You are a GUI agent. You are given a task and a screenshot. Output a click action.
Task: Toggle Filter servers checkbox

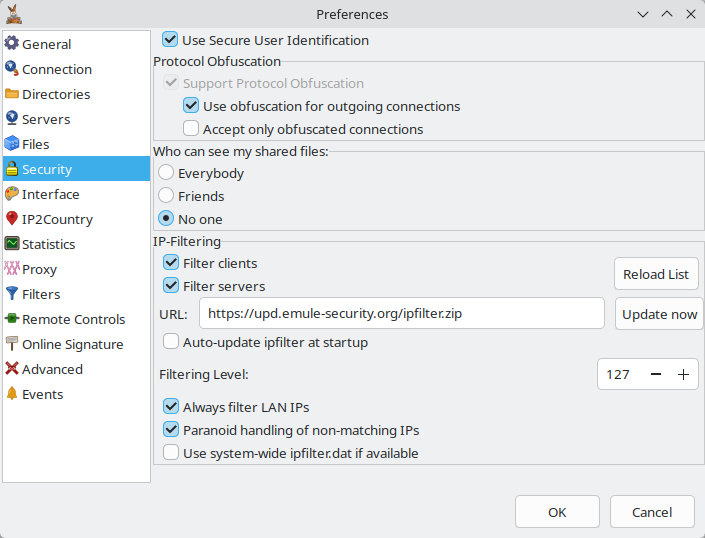pos(171,285)
